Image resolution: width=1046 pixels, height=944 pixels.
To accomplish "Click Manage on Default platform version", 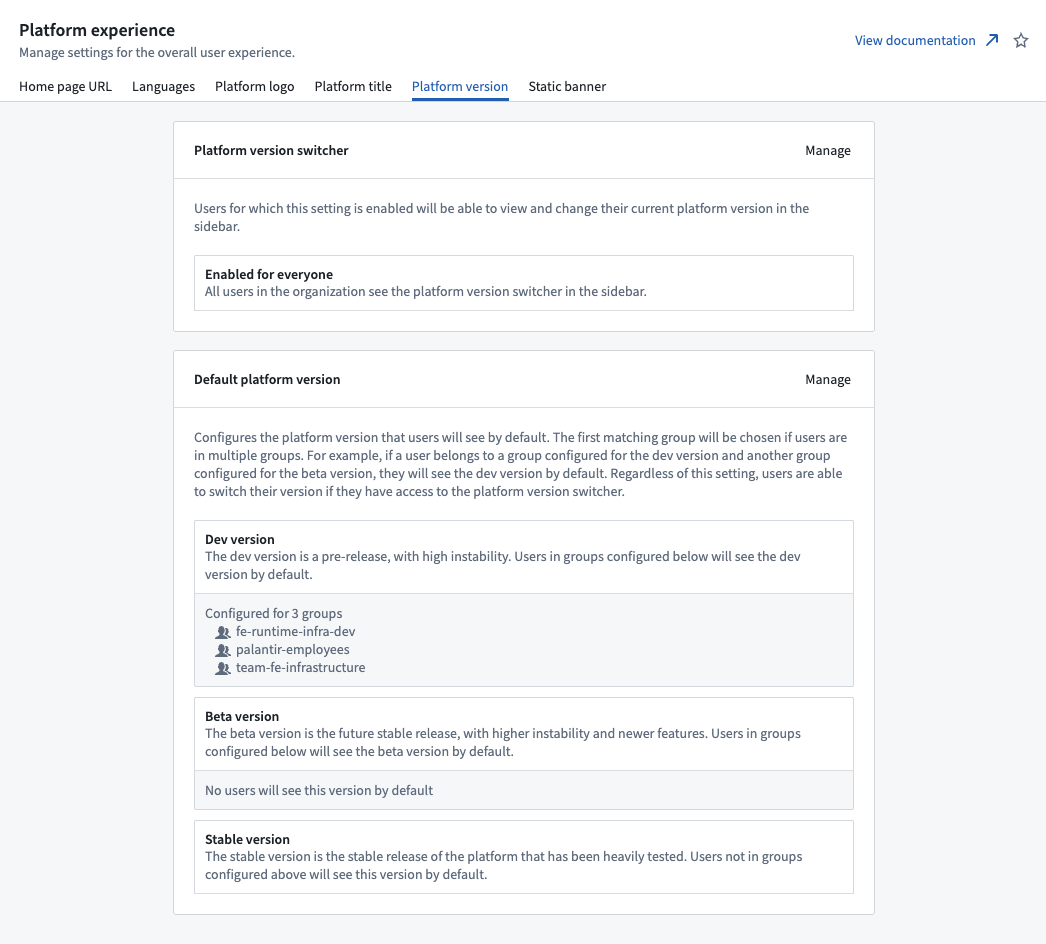I will coord(828,379).
